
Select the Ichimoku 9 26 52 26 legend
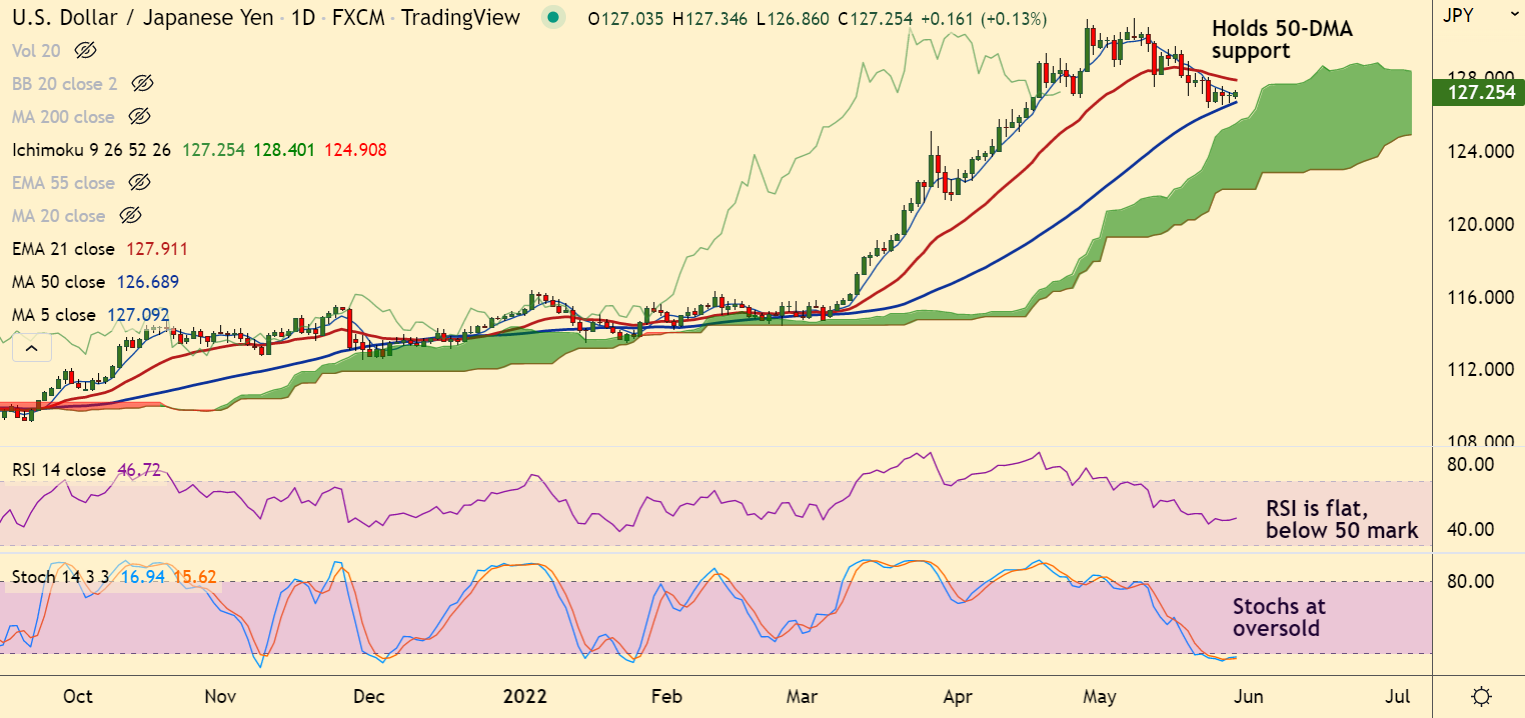pyautogui.click(x=92, y=150)
